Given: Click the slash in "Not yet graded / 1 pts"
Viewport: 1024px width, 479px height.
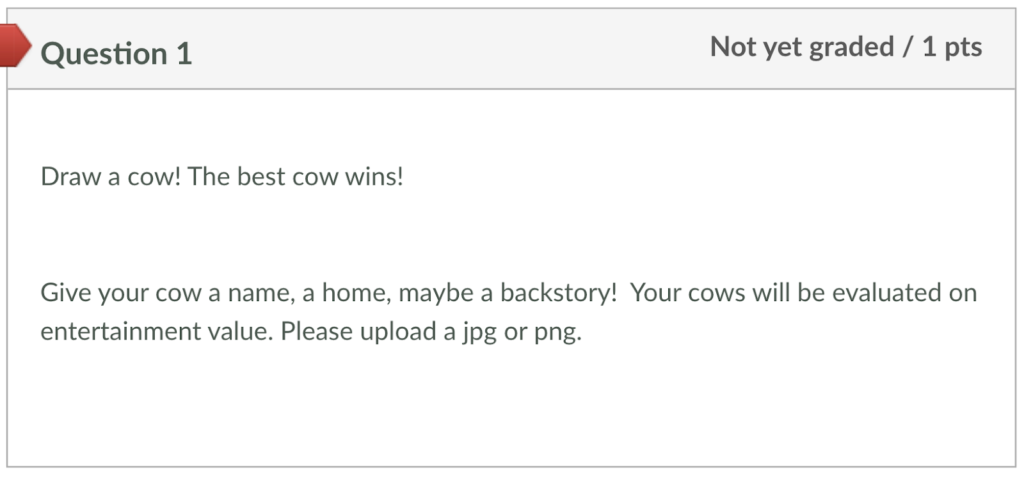Looking at the screenshot, I should point(906,47).
